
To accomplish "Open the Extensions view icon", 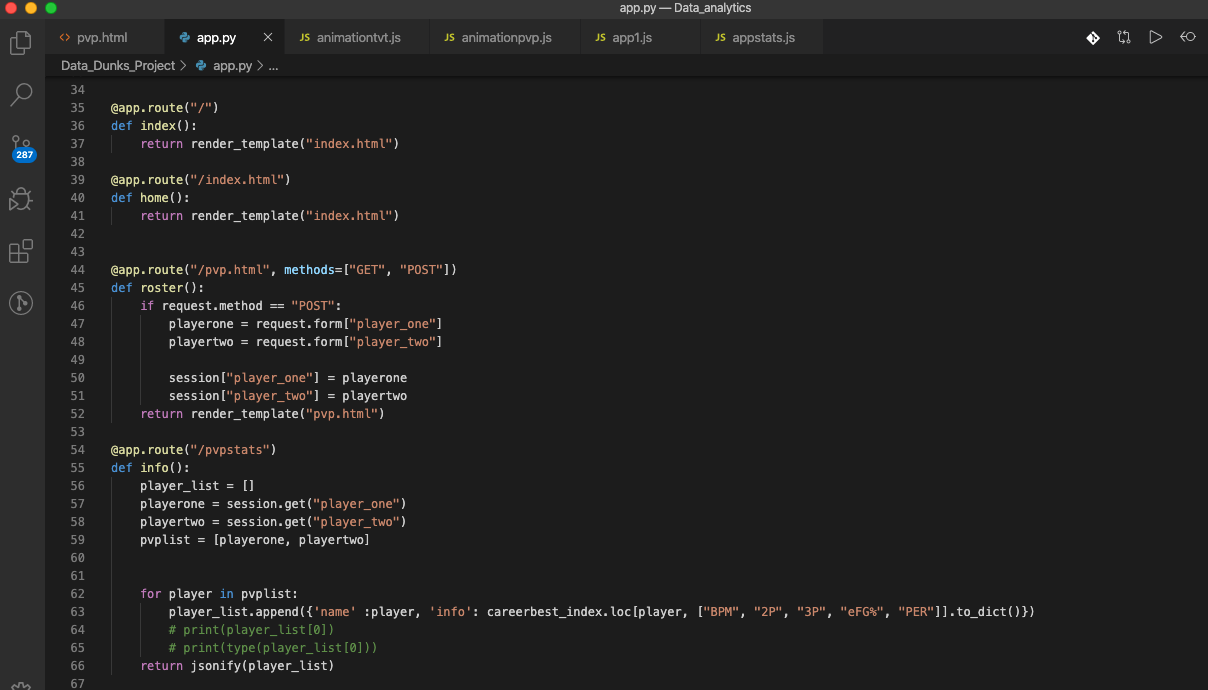I will (21, 251).
